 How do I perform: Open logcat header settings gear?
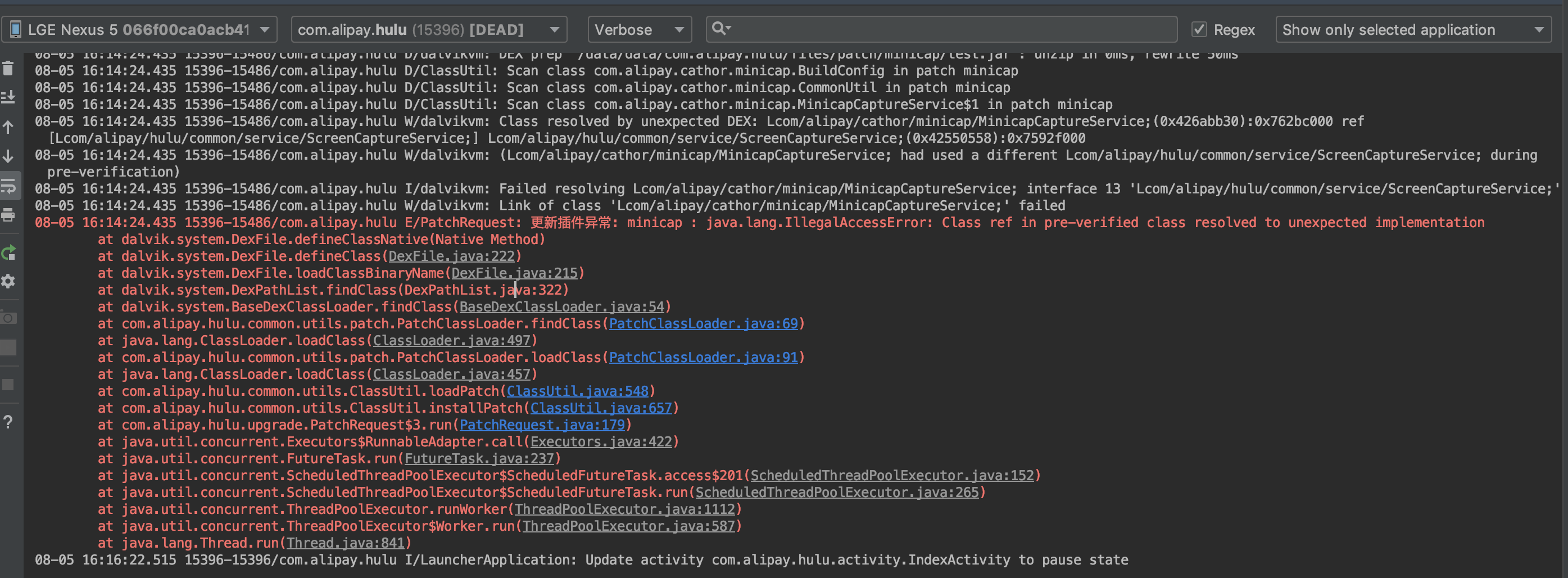pos(8,281)
